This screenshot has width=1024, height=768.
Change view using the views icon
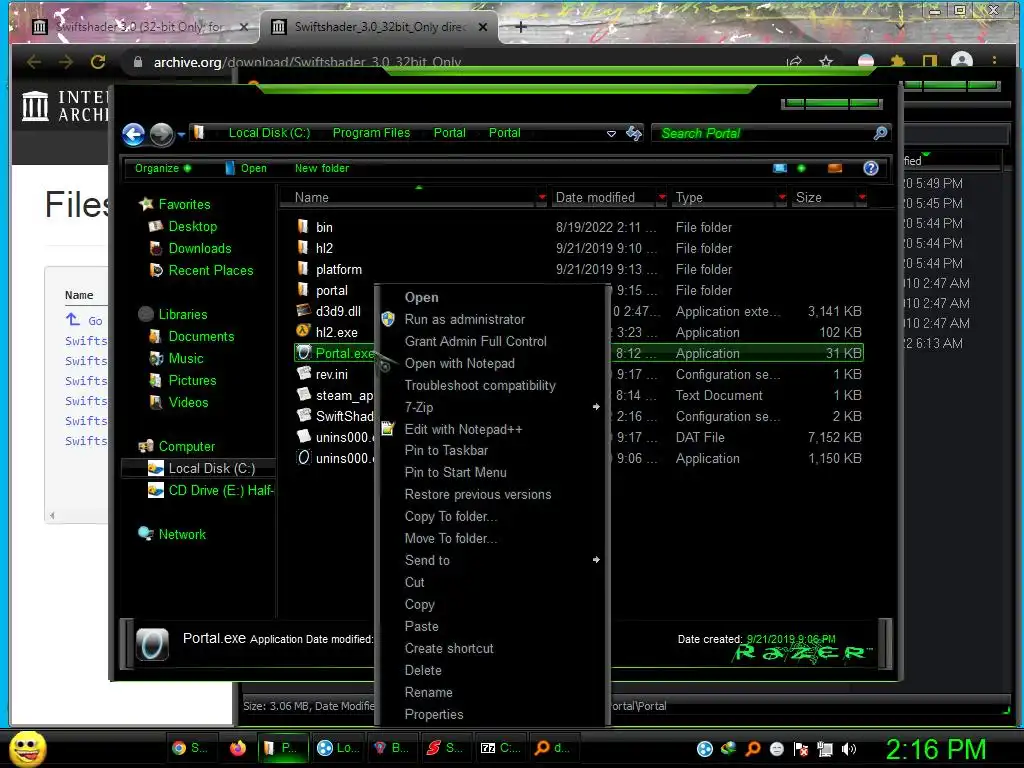click(780, 168)
